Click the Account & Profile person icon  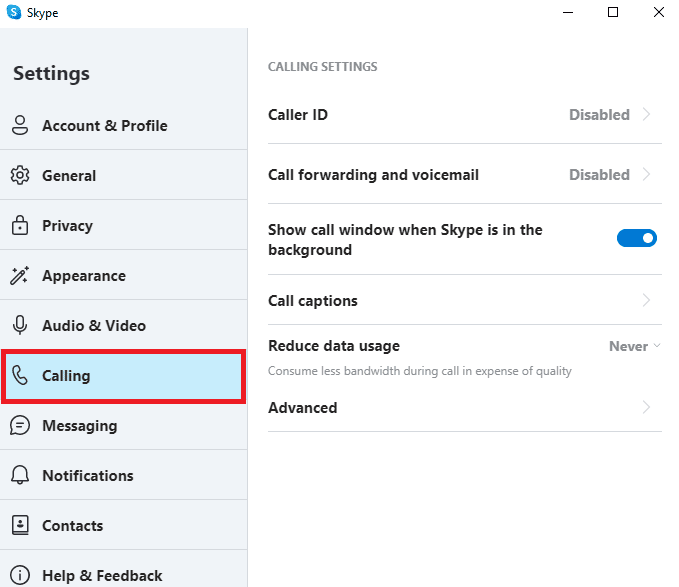[20, 126]
